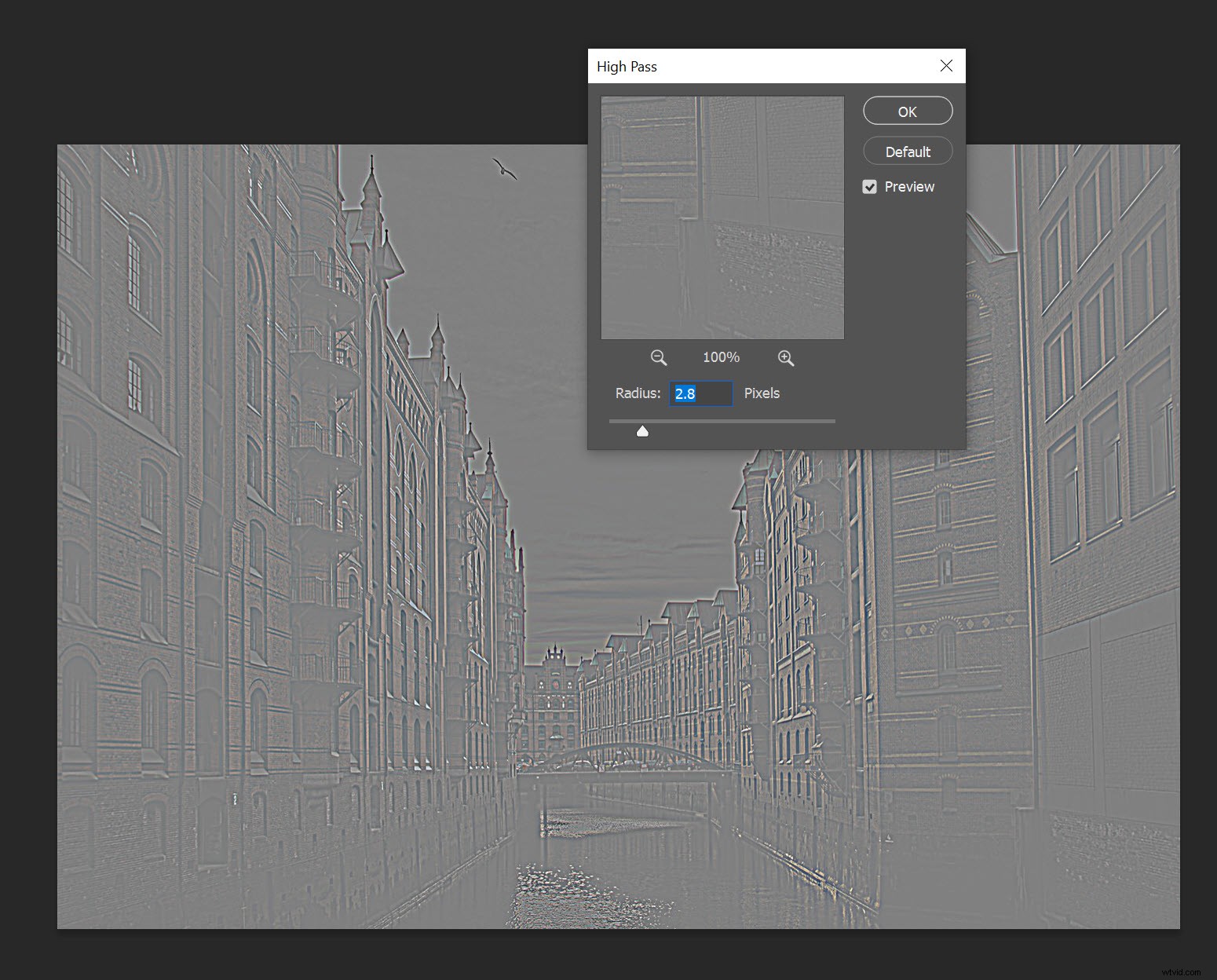1217x980 pixels.
Task: Click the Radius label
Action: [638, 393]
